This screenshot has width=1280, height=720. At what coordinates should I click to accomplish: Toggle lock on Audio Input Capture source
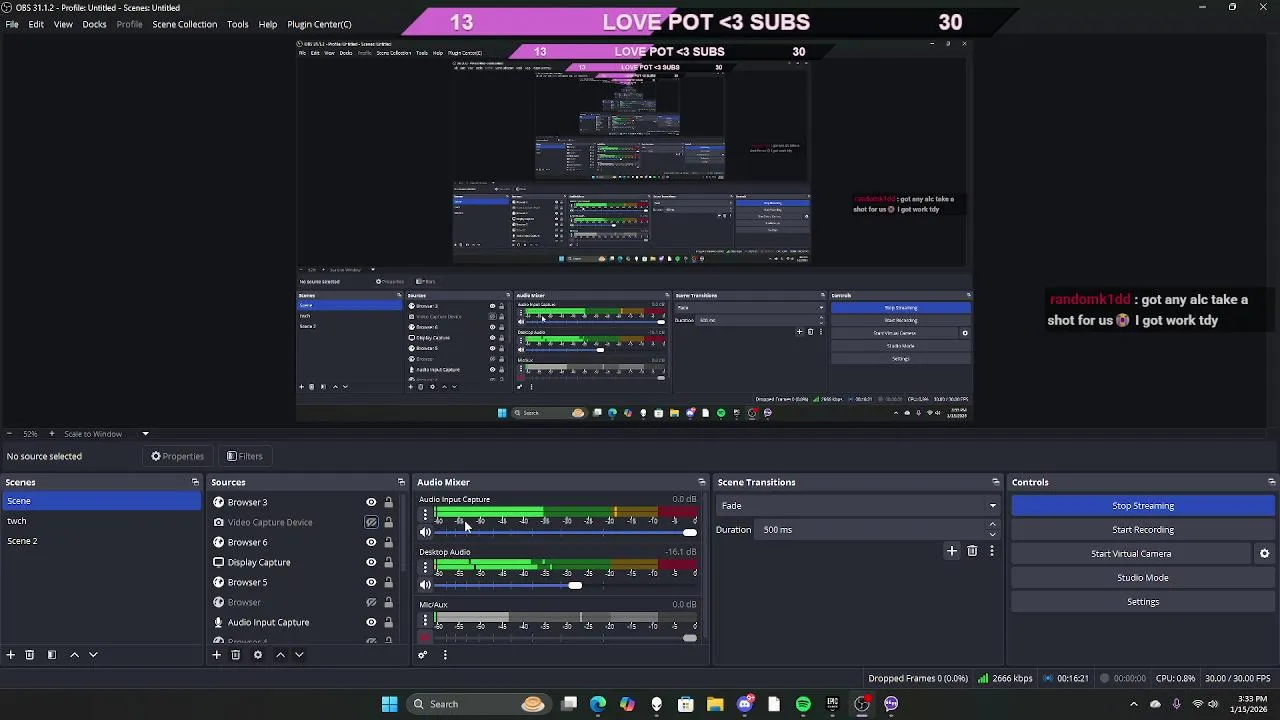coord(389,622)
